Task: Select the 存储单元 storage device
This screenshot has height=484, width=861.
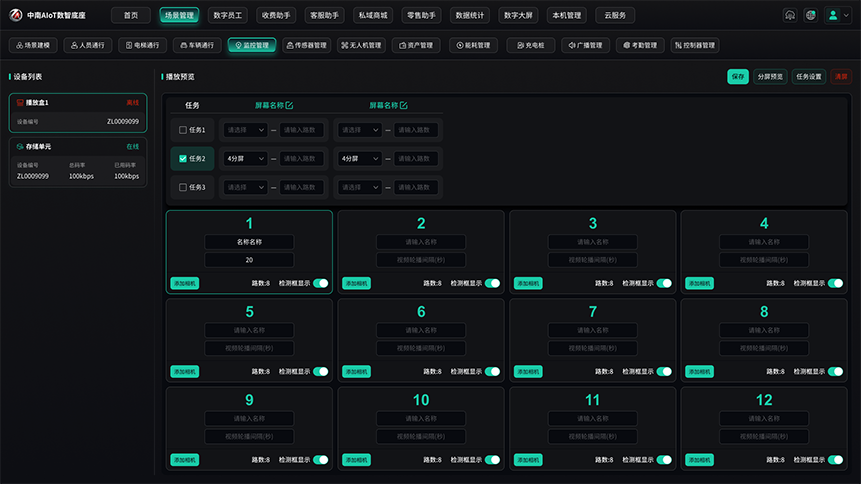Action: click(78, 162)
